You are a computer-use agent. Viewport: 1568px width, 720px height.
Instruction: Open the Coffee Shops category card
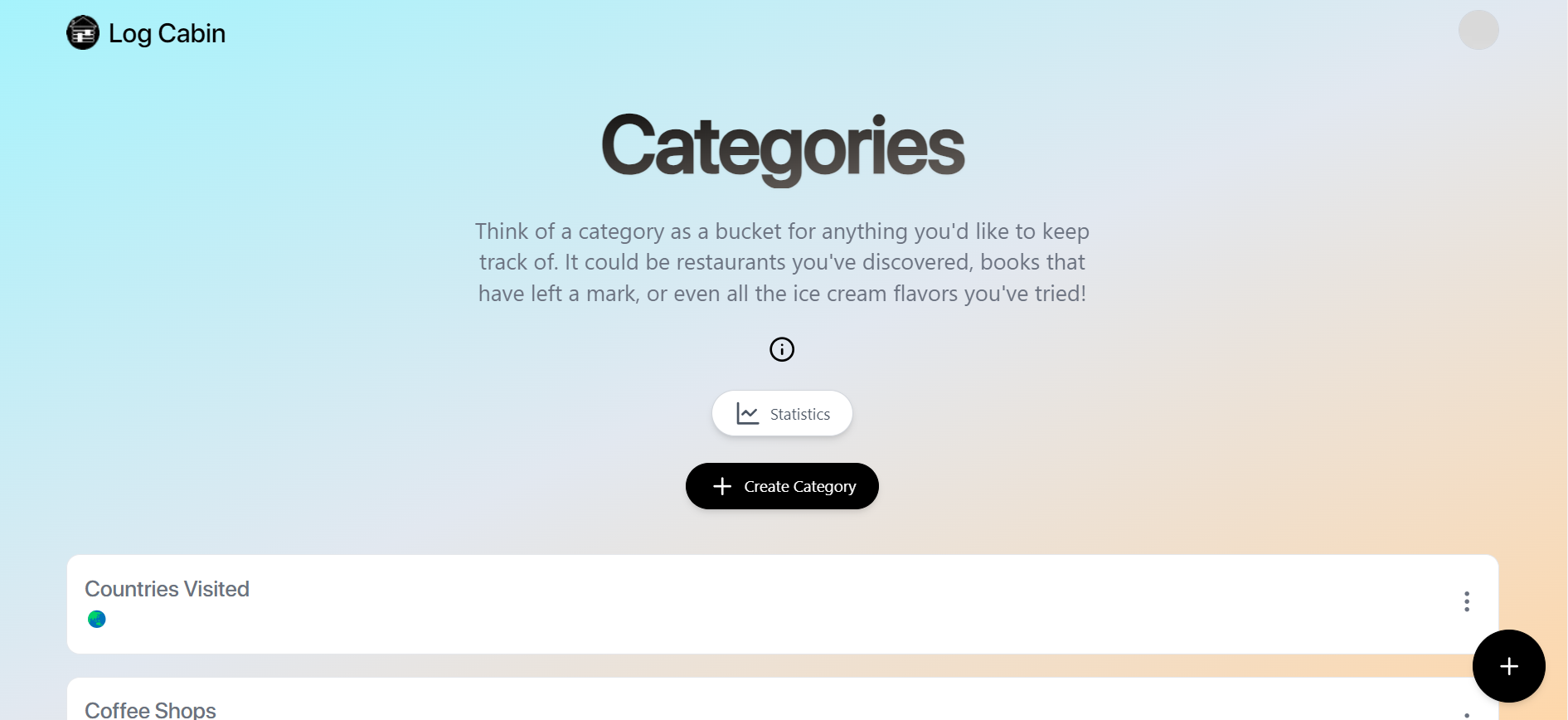click(x=746, y=703)
